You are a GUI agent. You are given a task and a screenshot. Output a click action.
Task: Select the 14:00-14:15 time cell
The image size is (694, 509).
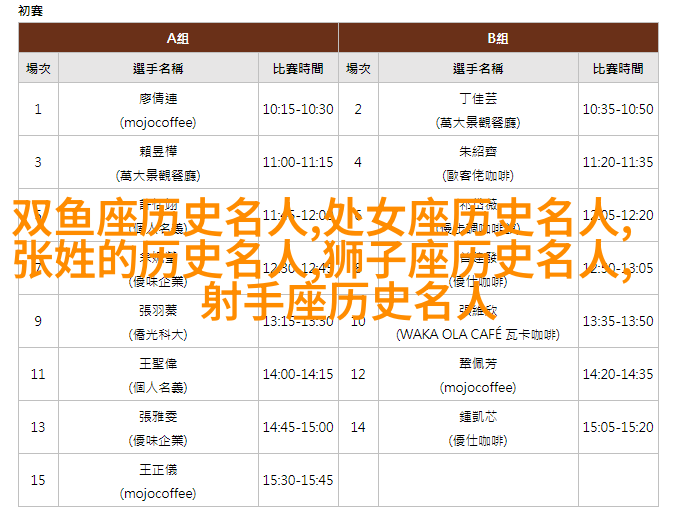[298, 374]
